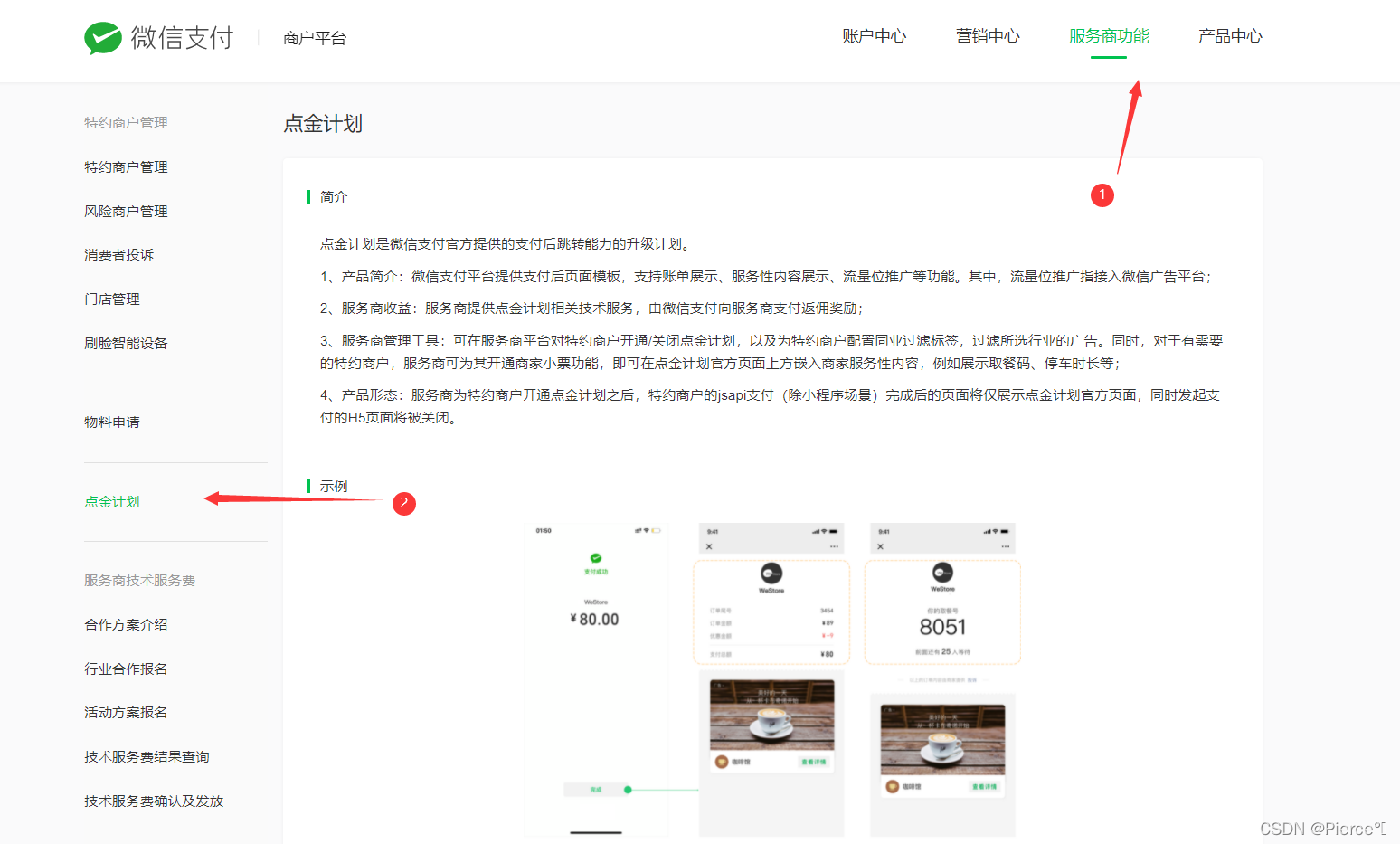1400x844 pixels.
Task: Click the green 完成 button in the left mockup
Action: click(x=596, y=790)
